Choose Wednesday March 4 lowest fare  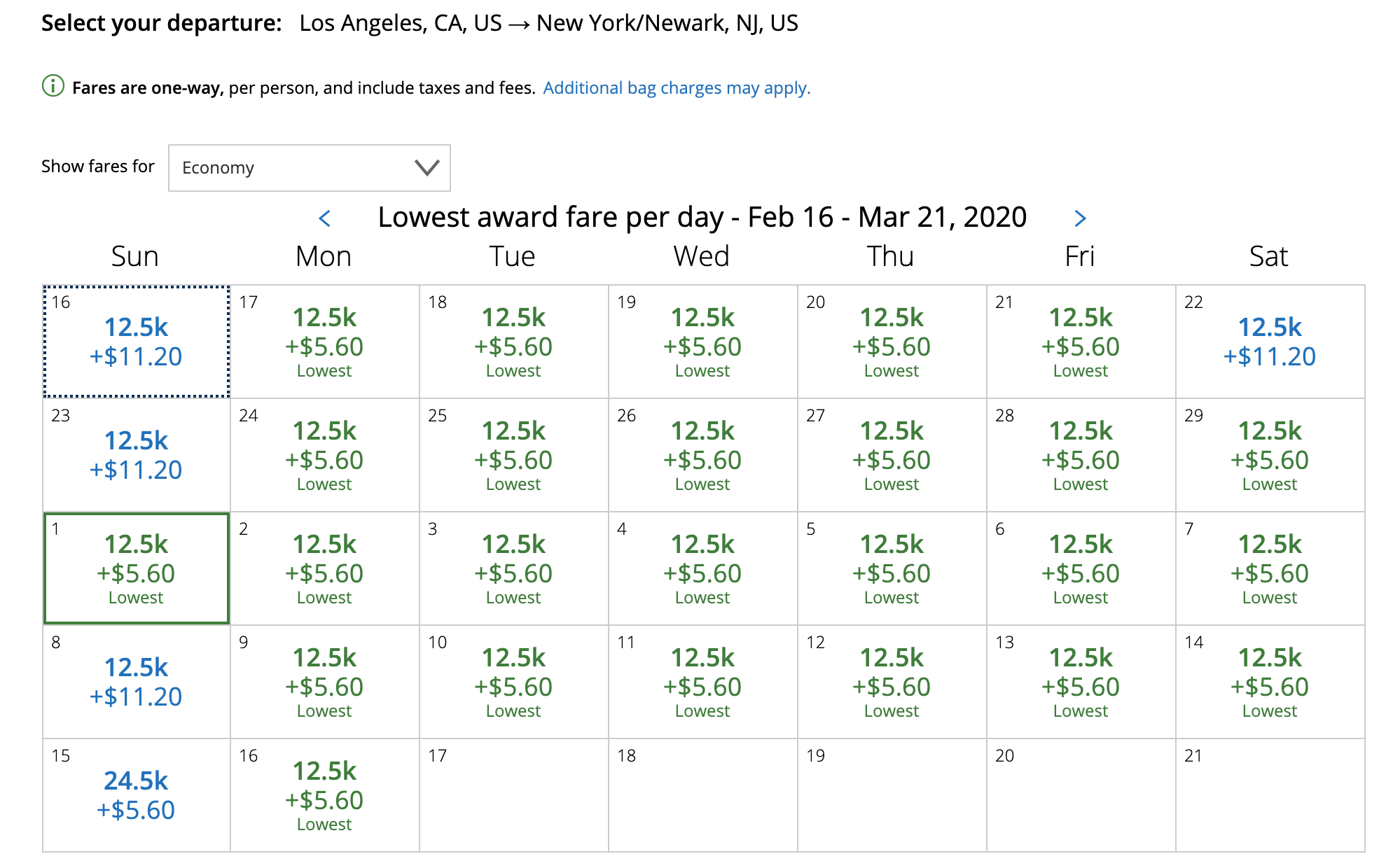pyautogui.click(x=702, y=568)
